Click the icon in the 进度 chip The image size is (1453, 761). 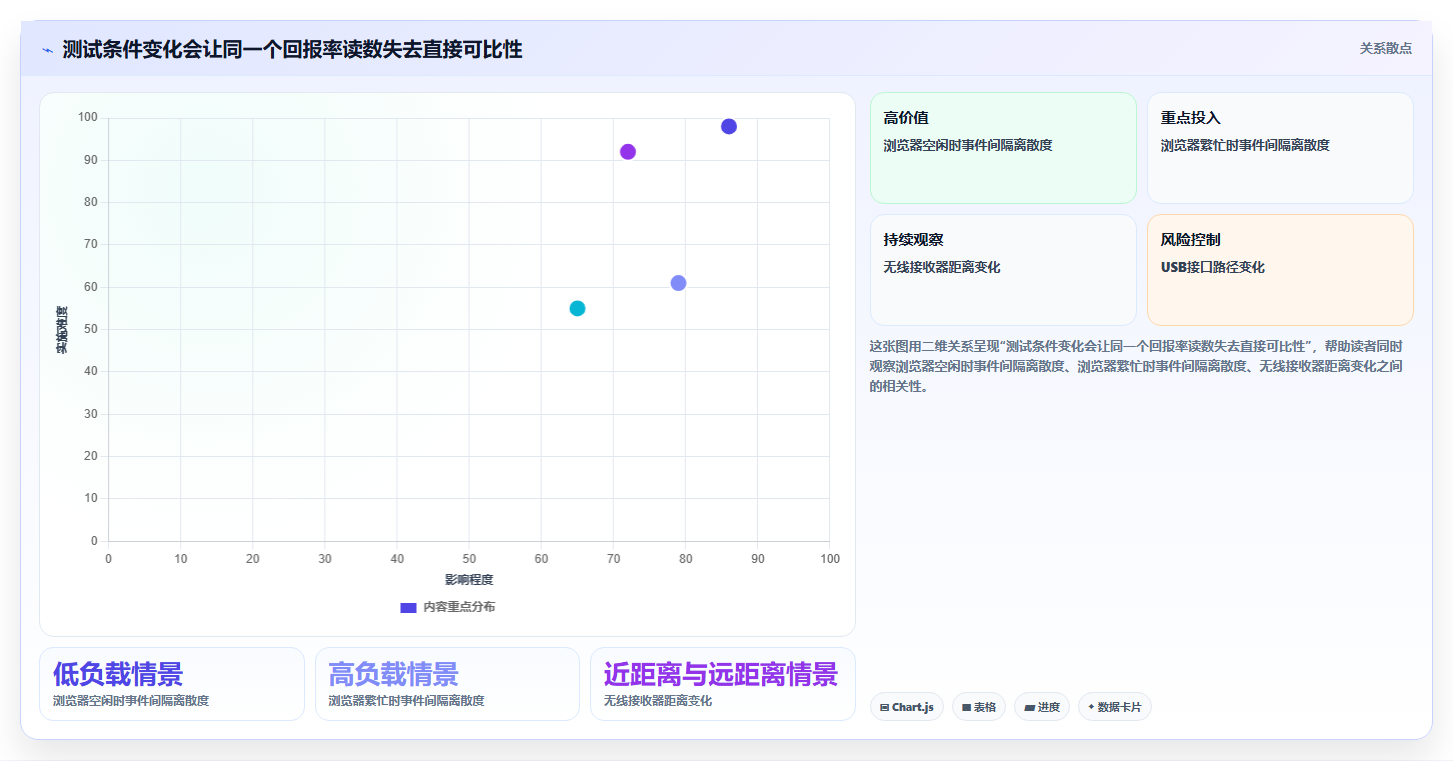click(x=1029, y=707)
